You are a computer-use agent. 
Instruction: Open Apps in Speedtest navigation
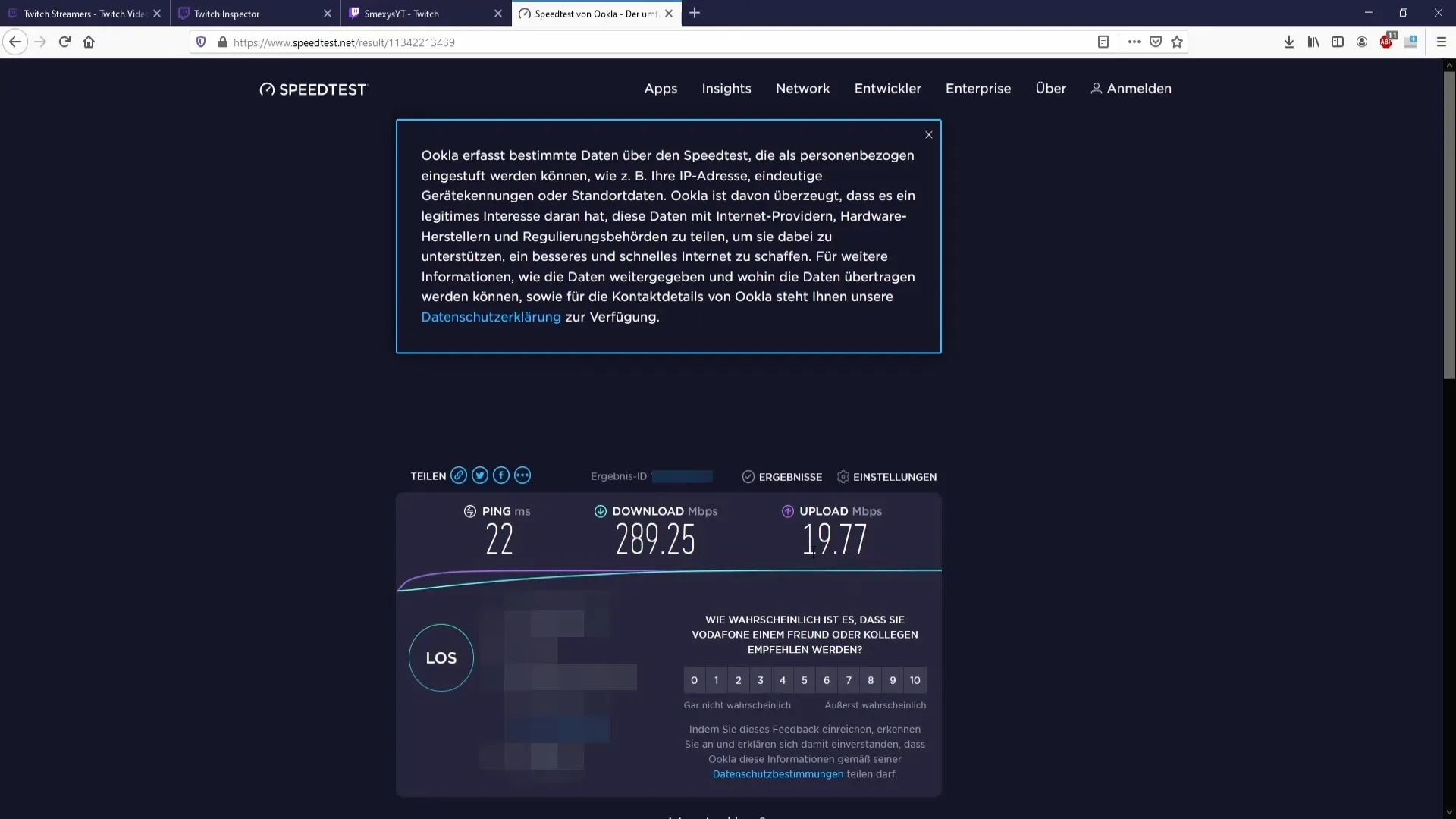(661, 89)
